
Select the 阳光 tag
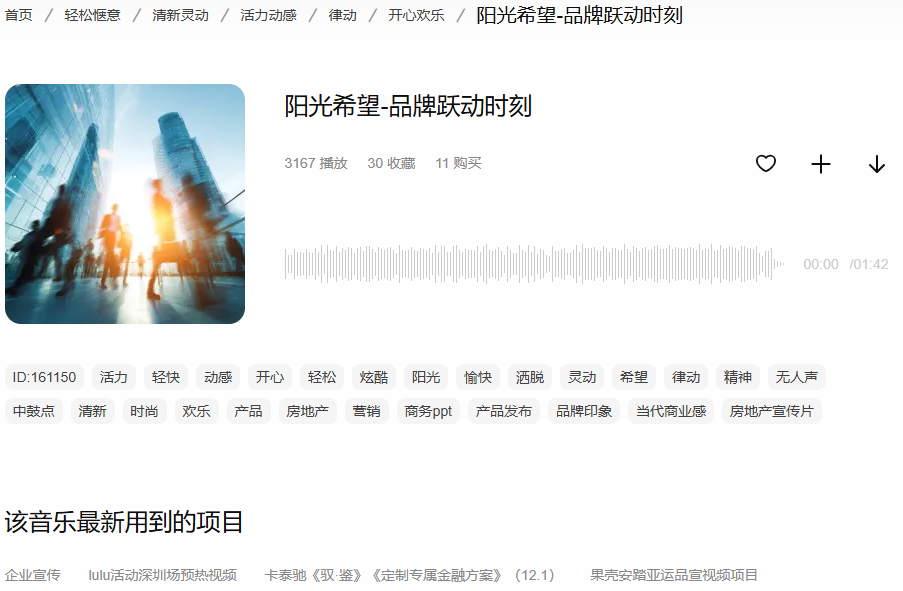pyautogui.click(x=426, y=377)
